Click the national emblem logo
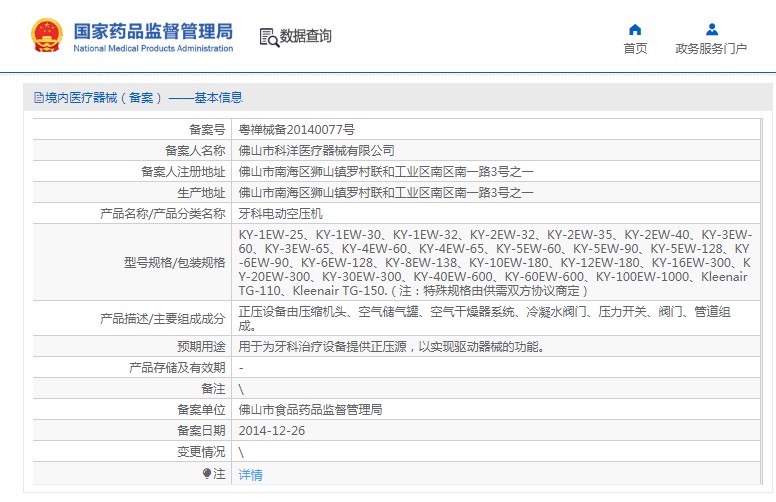The height and width of the screenshot is (502, 776). 47,35
